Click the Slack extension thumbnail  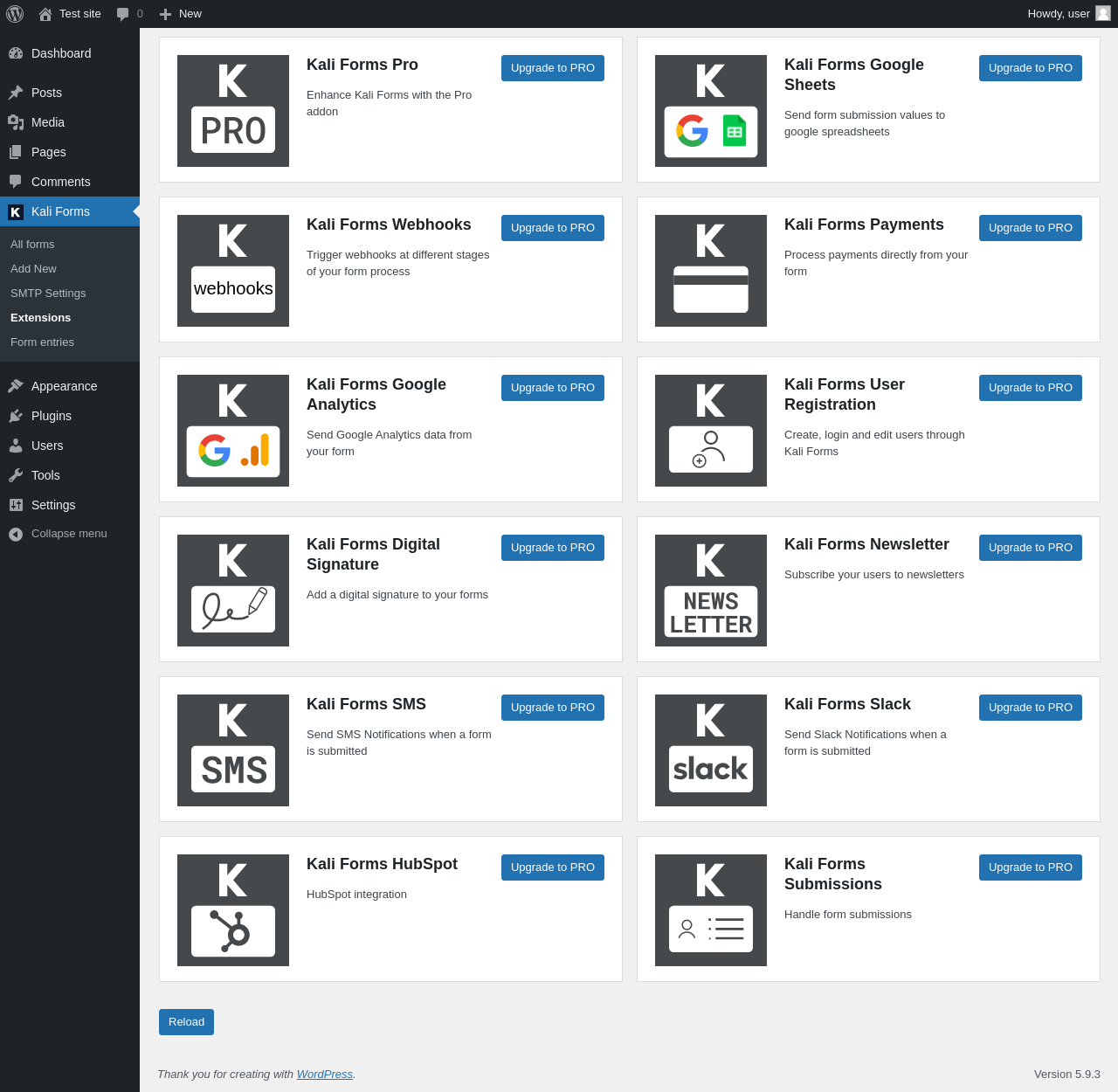pos(711,750)
